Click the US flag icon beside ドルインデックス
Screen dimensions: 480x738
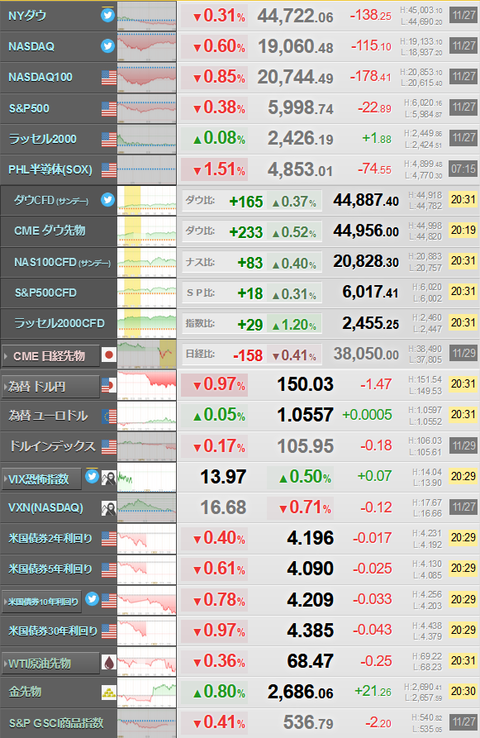[x=109, y=447]
